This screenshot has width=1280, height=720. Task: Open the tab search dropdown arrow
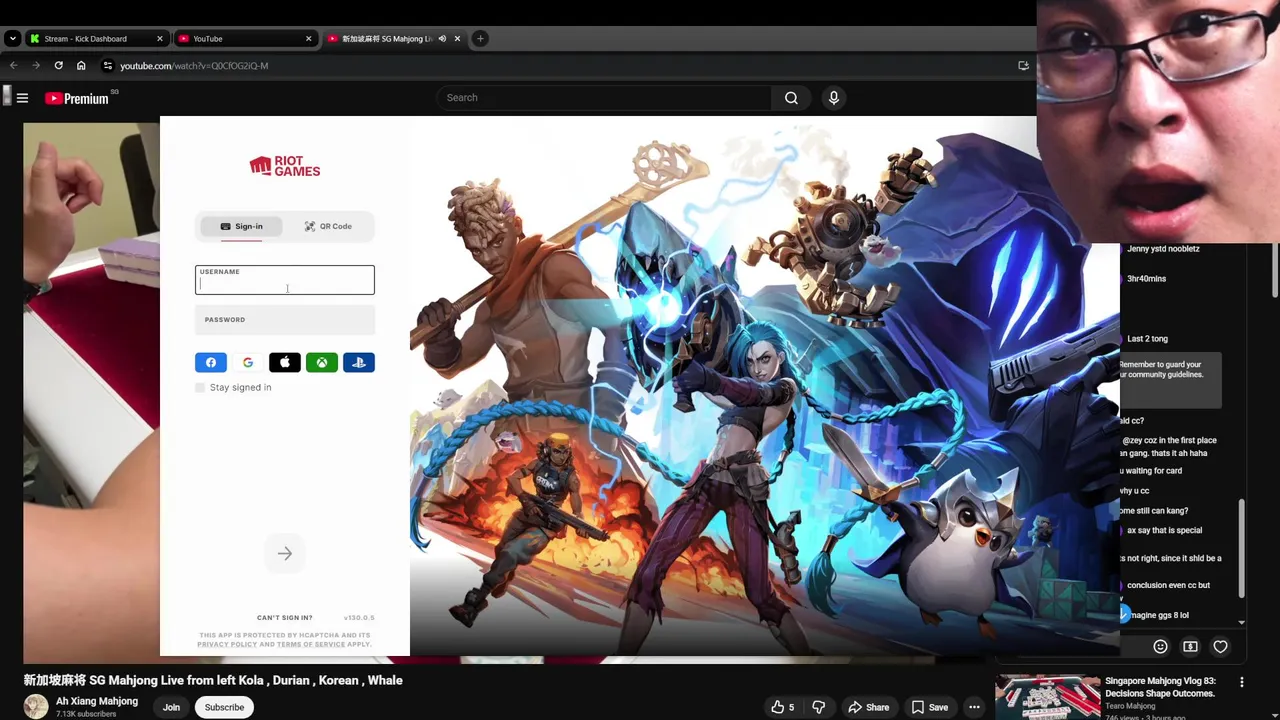point(12,39)
